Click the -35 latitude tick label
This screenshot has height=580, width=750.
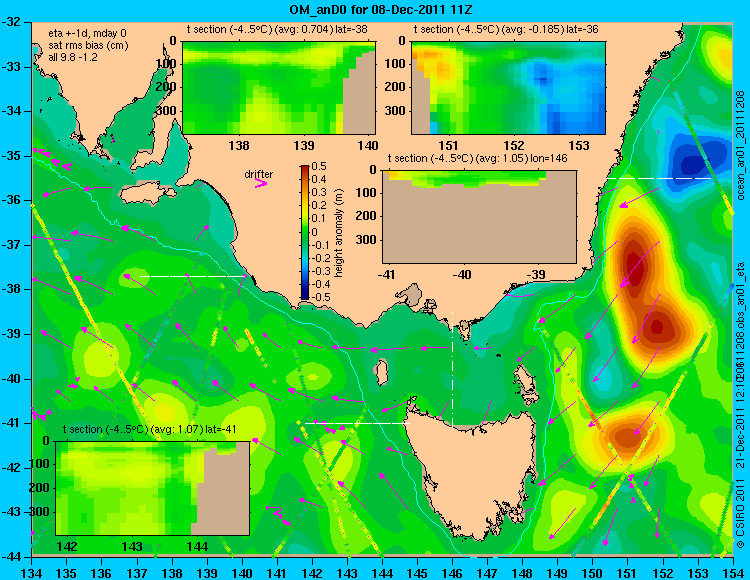point(11,156)
